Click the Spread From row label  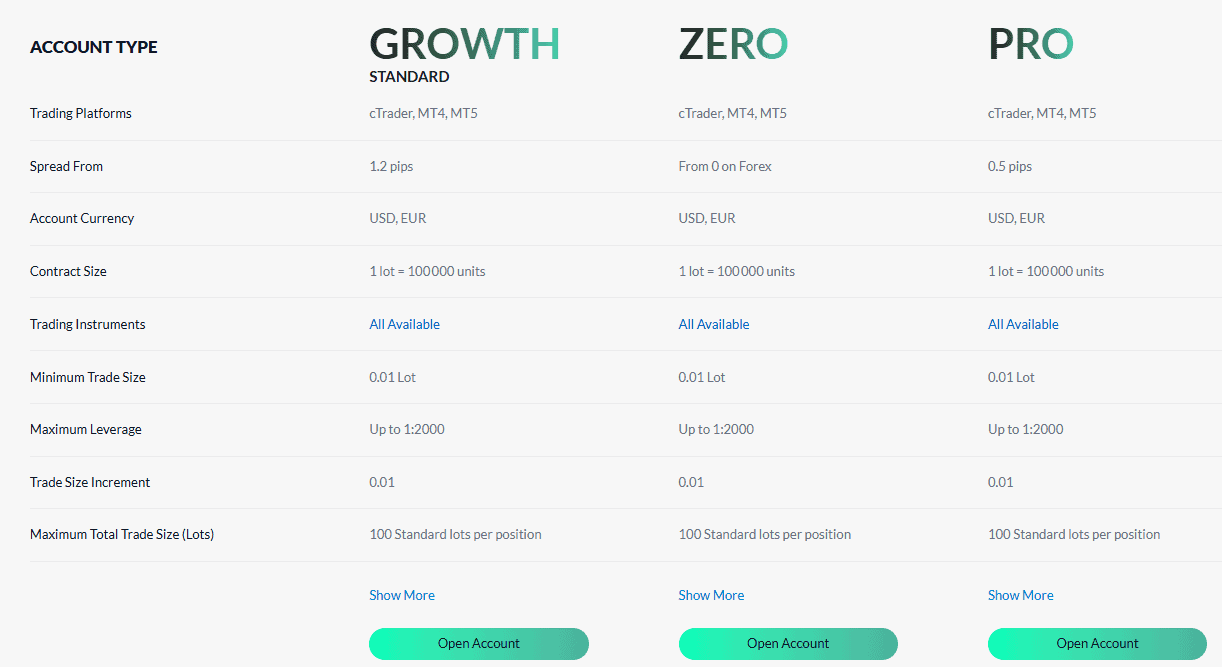pyautogui.click(x=66, y=166)
